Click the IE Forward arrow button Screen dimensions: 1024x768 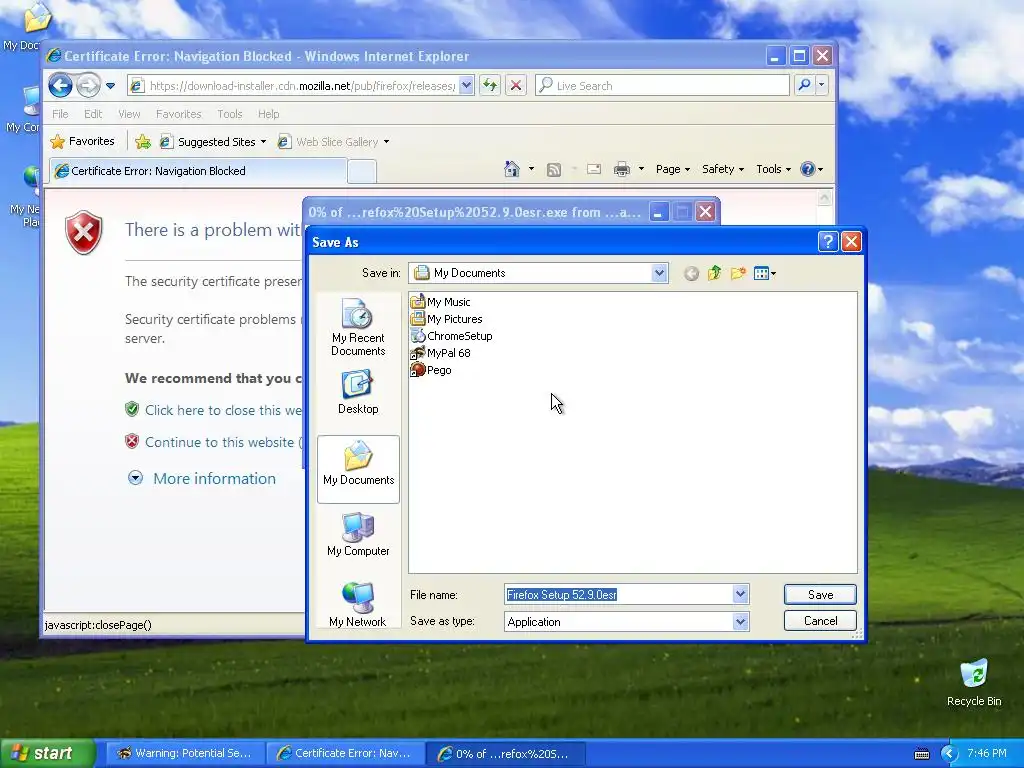(88, 86)
